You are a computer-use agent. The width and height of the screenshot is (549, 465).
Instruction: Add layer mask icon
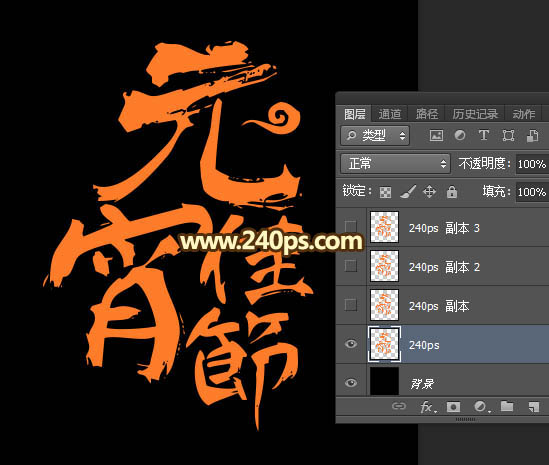[x=453, y=407]
